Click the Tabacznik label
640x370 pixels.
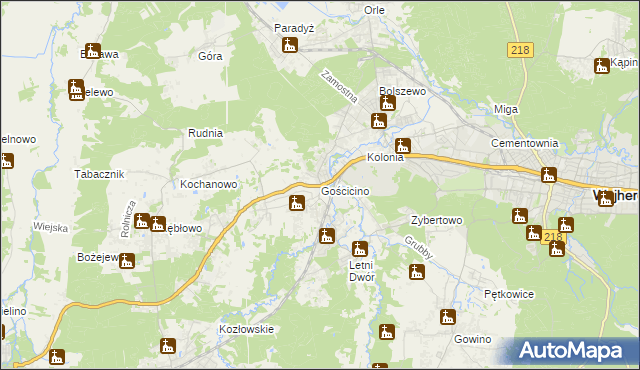pos(99,174)
